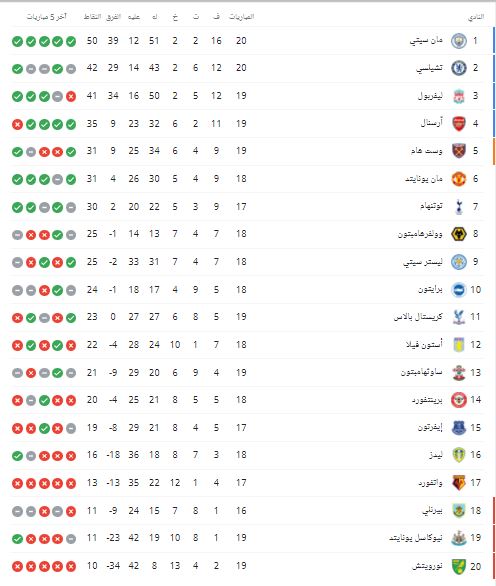
Task: Open the كريستال بالاس team link
Action: click(x=418, y=317)
